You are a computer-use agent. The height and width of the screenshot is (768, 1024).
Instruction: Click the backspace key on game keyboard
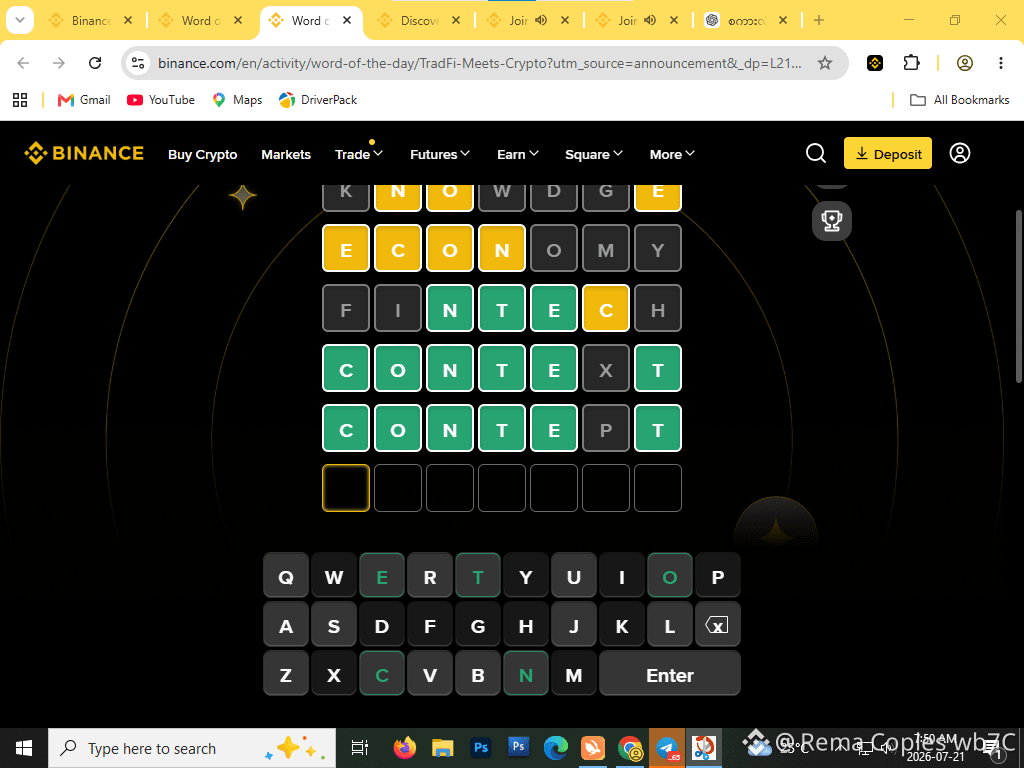tap(717, 626)
